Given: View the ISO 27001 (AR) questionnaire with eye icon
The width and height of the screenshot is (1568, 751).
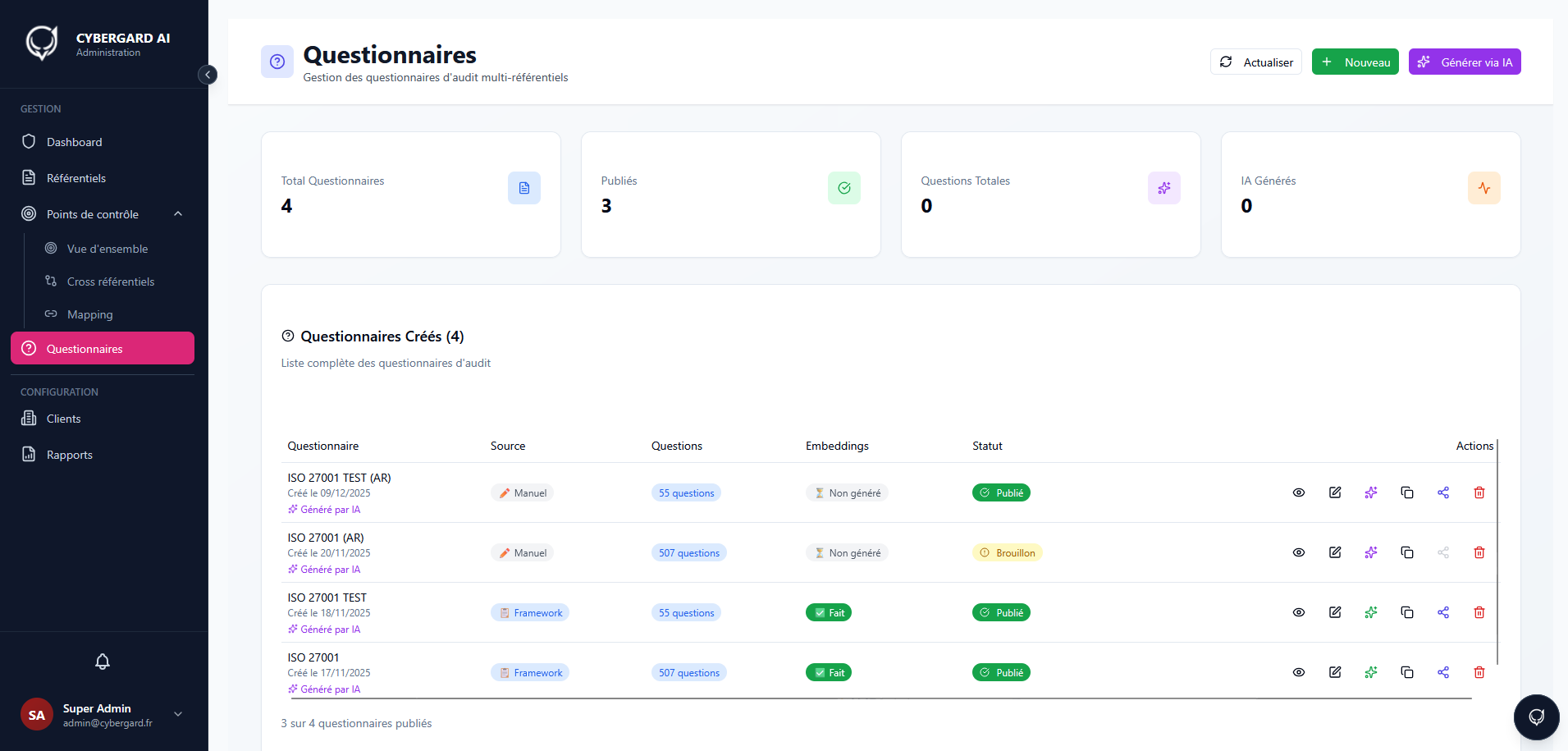Looking at the screenshot, I should 1299,552.
